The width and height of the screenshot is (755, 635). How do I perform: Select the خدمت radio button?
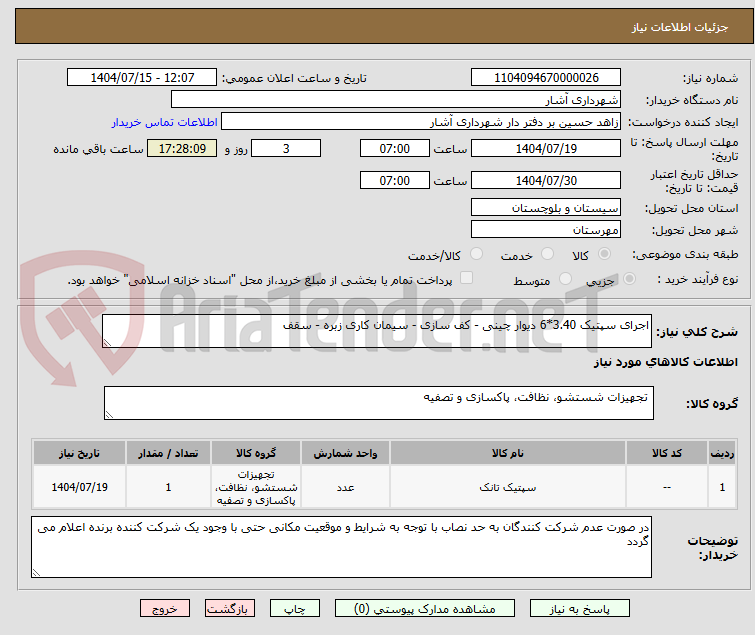pyautogui.click(x=547, y=254)
